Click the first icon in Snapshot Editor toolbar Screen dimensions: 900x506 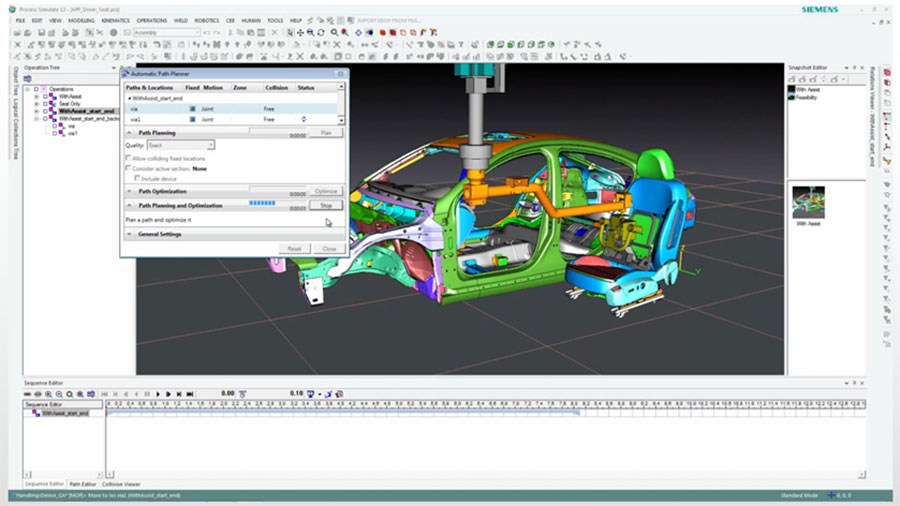792,79
